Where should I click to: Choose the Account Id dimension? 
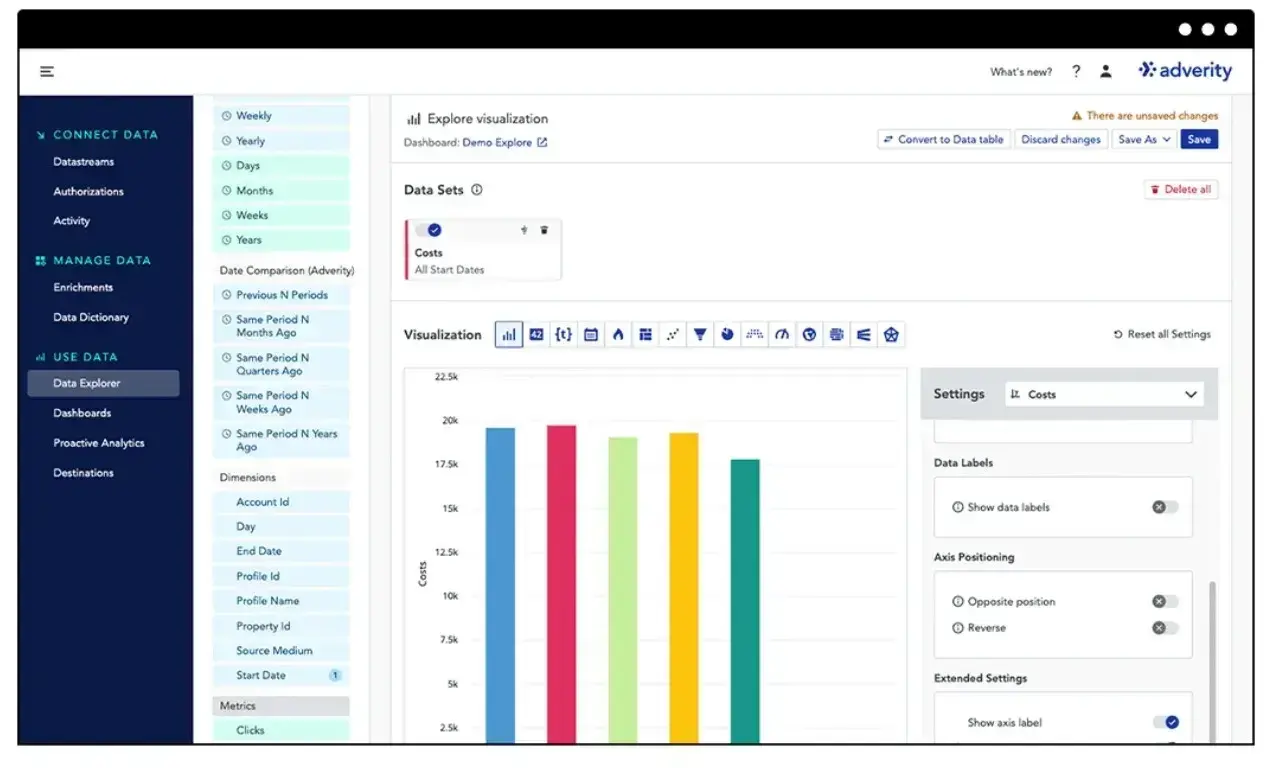coord(282,502)
